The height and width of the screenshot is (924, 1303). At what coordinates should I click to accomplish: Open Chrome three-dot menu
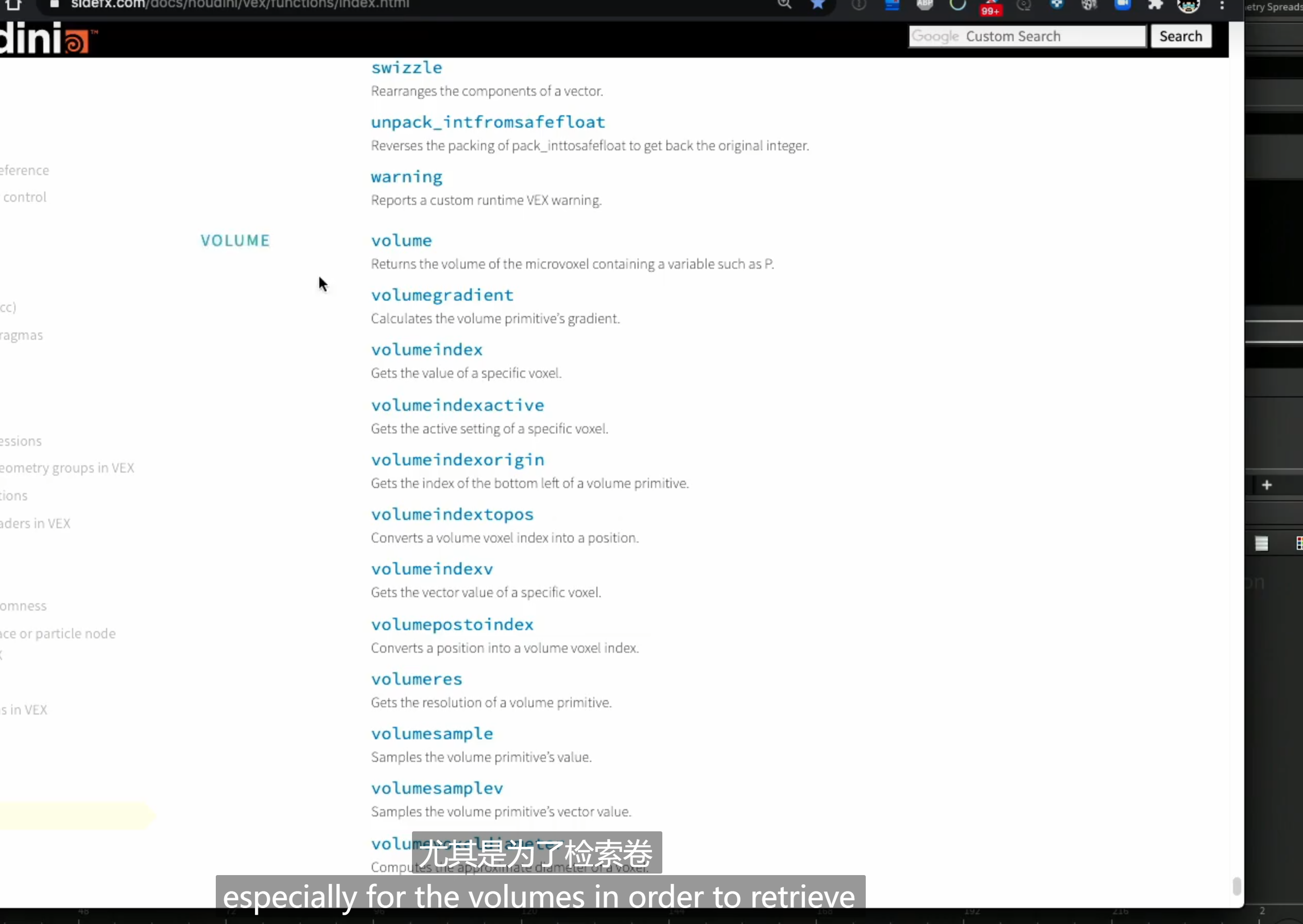(1222, 5)
